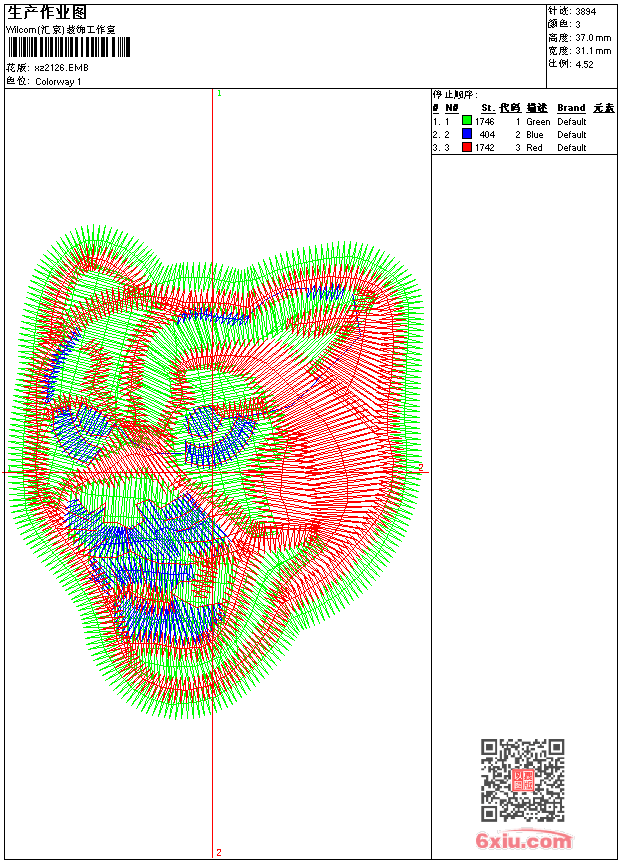
Task: Click the 'Green' color description
Action: 538,122
